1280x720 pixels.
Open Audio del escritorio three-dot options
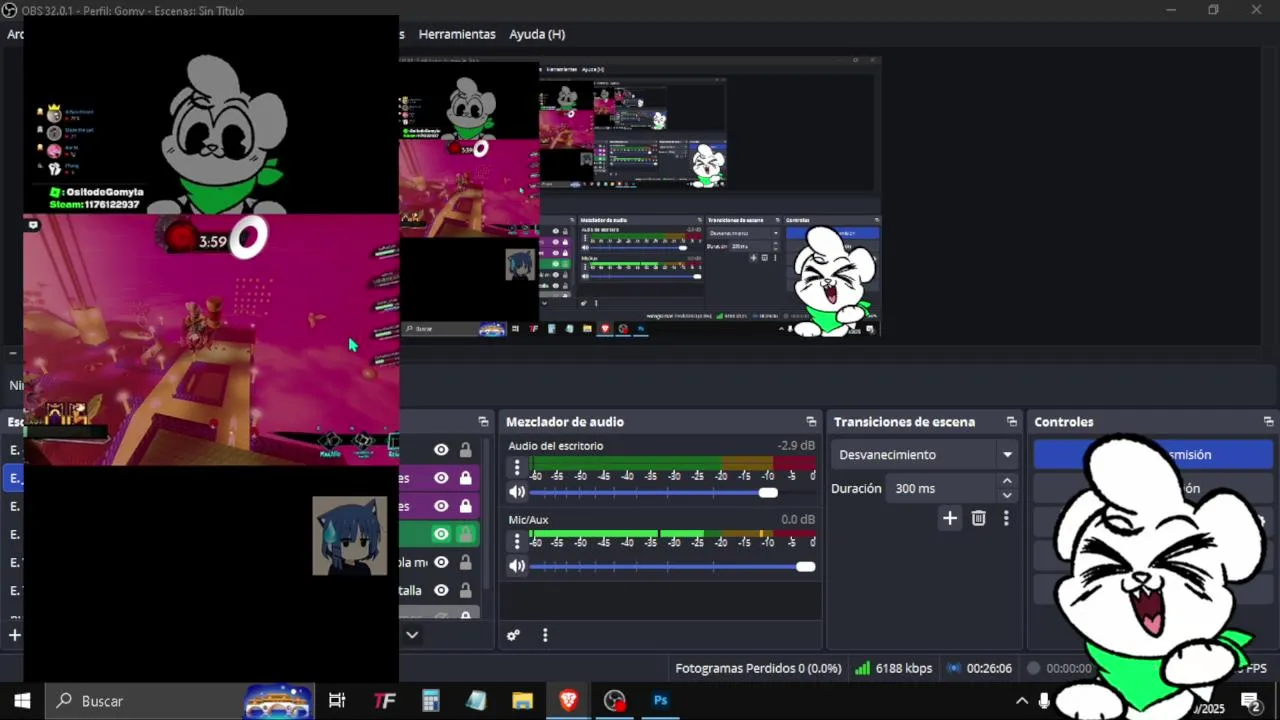[x=517, y=467]
